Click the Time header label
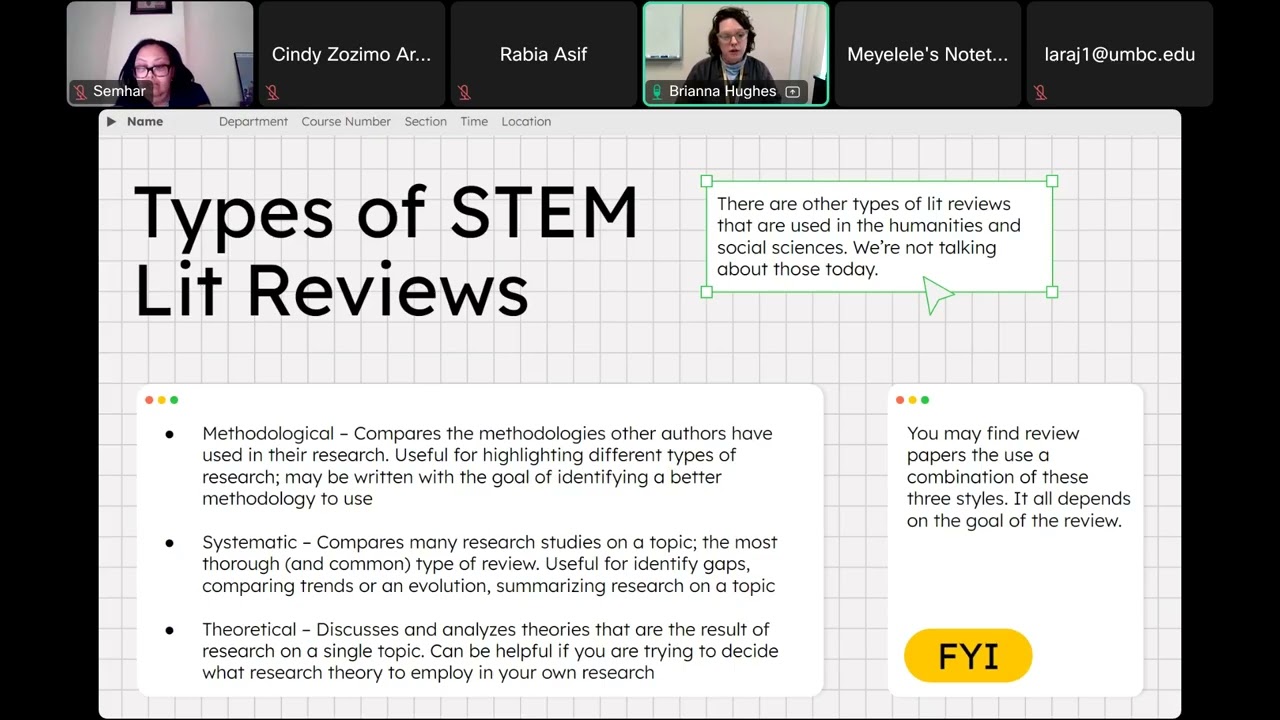The width and height of the screenshot is (1280, 720). (x=474, y=122)
